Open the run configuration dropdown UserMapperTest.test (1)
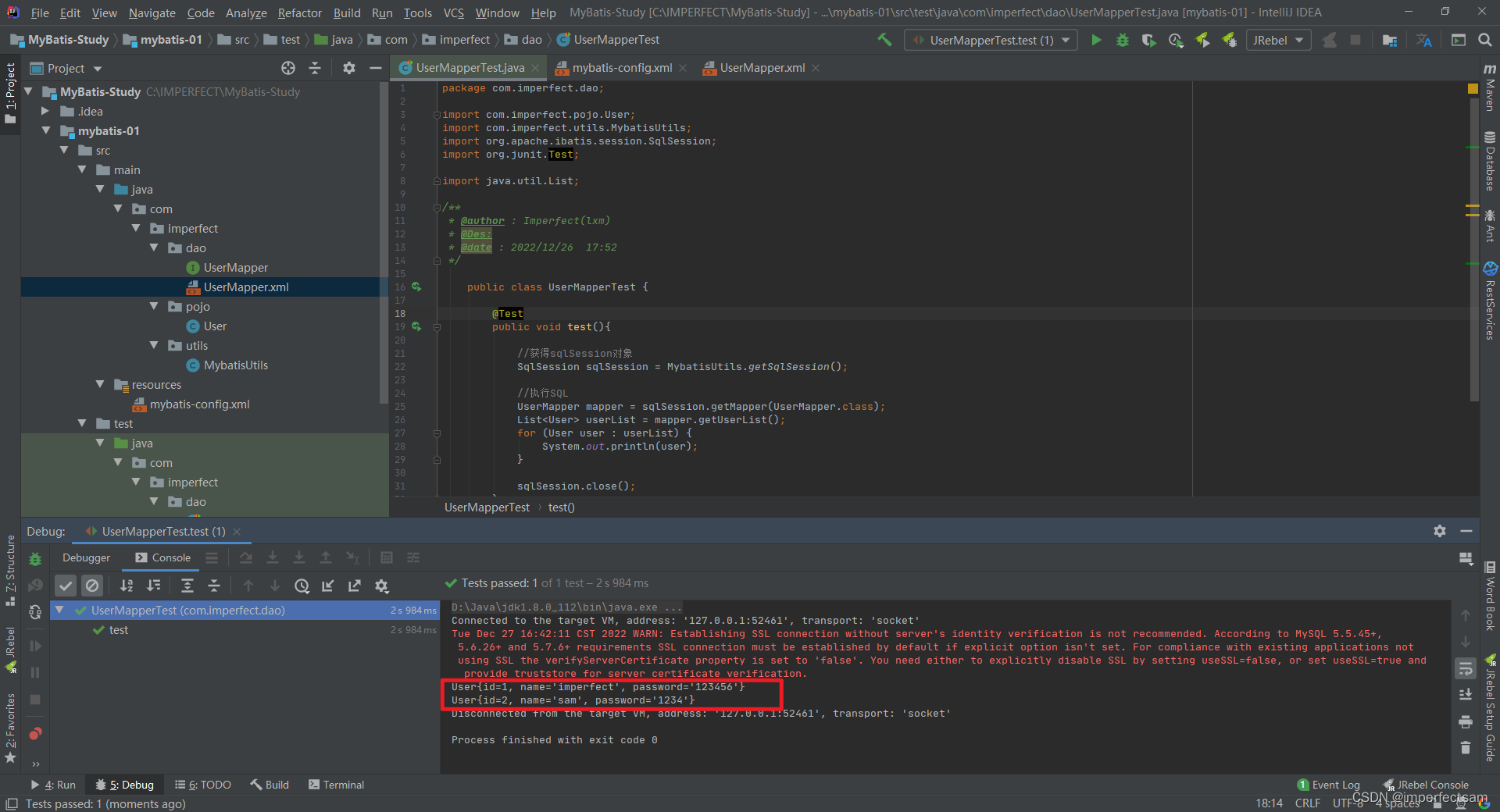The image size is (1500, 812). click(991, 40)
